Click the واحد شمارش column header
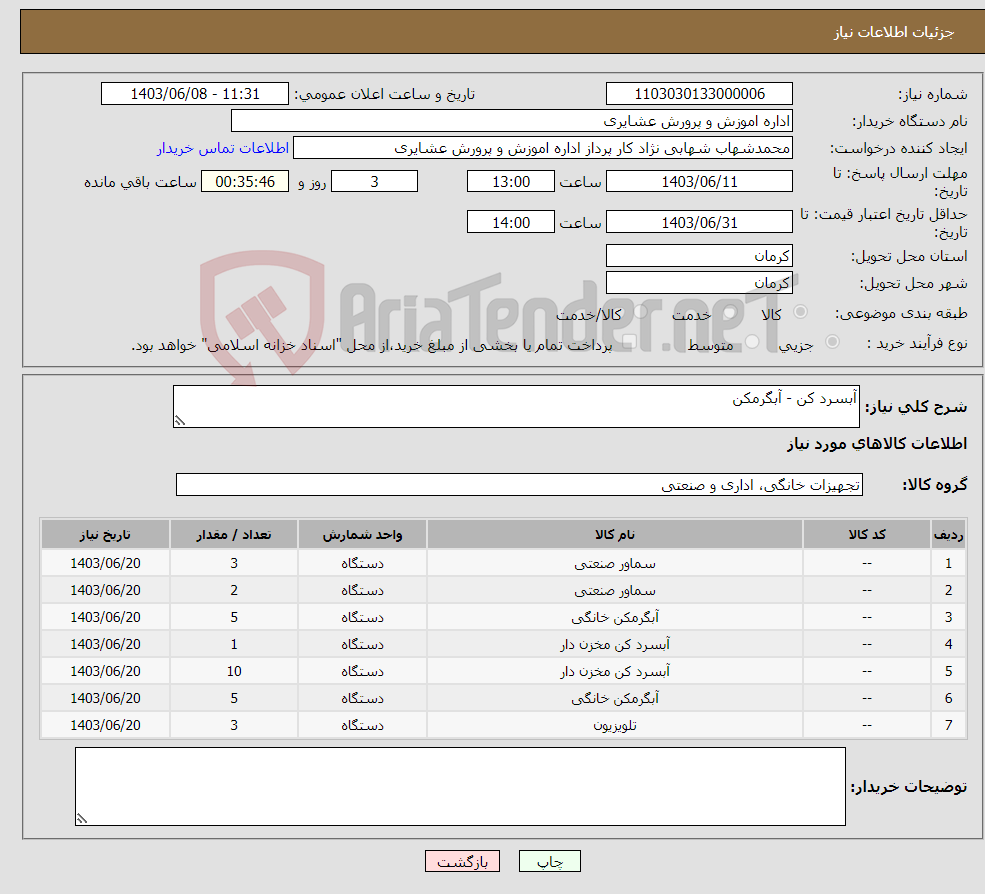This screenshot has width=985, height=894. coord(362,535)
